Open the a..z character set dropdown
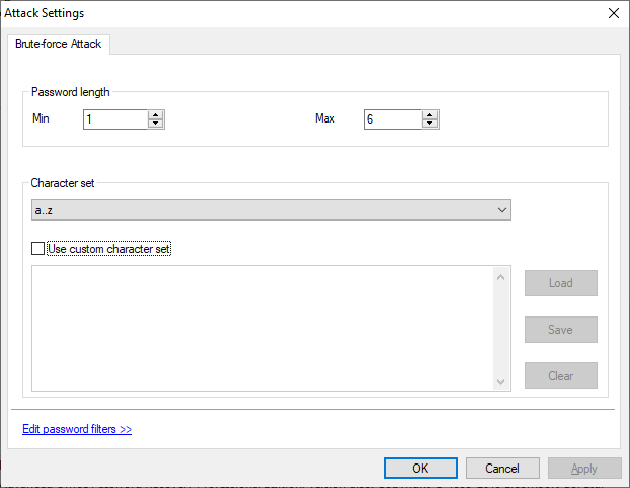Image resolution: width=630 pixels, height=488 pixels. point(270,210)
